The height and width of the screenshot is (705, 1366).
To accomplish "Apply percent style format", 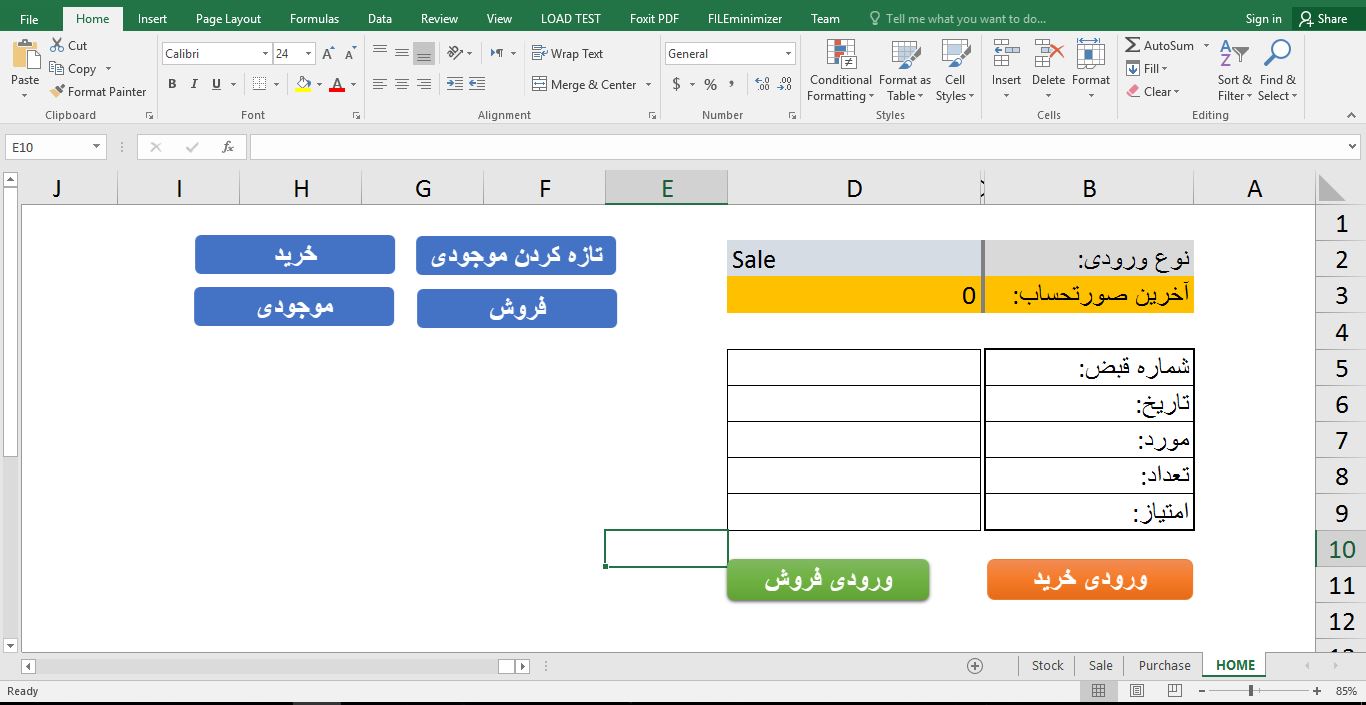I will 710,84.
